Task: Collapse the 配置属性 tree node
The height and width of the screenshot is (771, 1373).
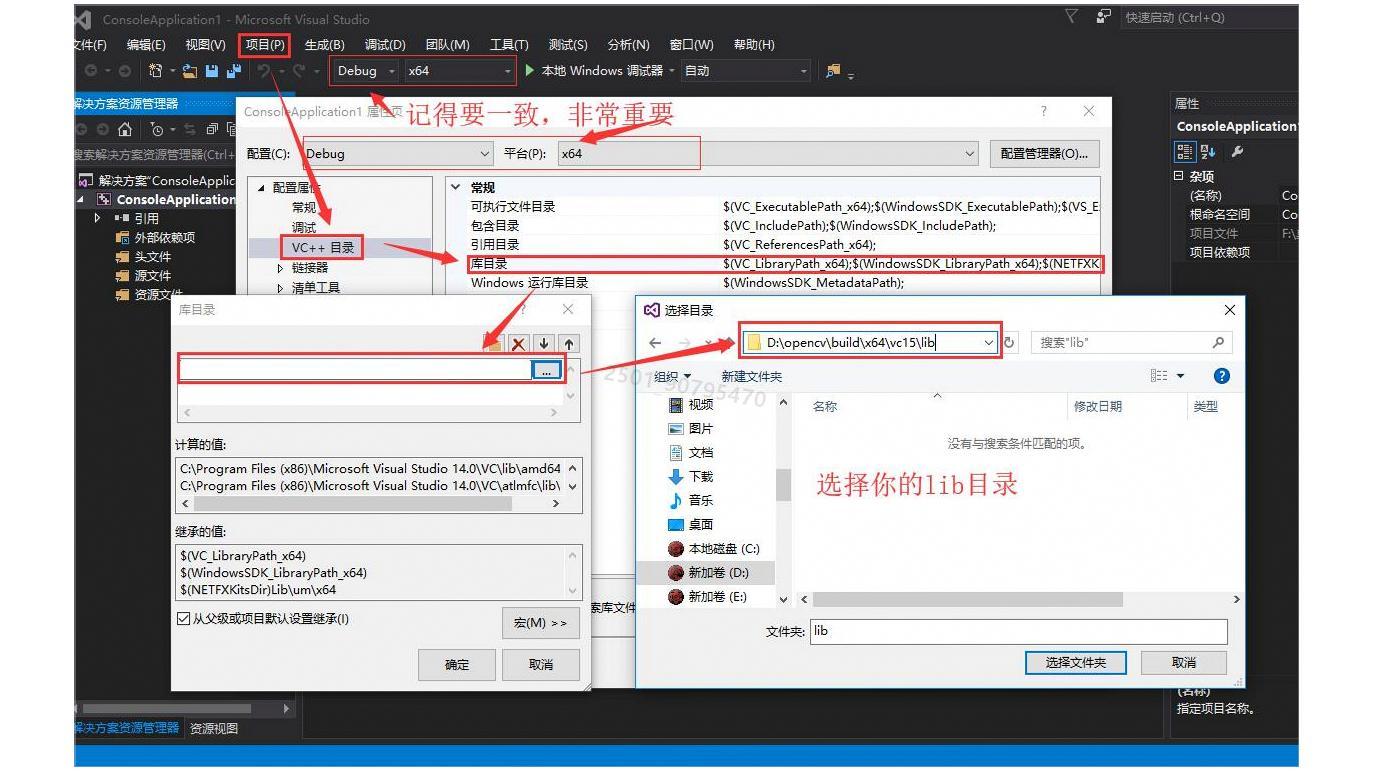Action: pyautogui.click(x=262, y=188)
